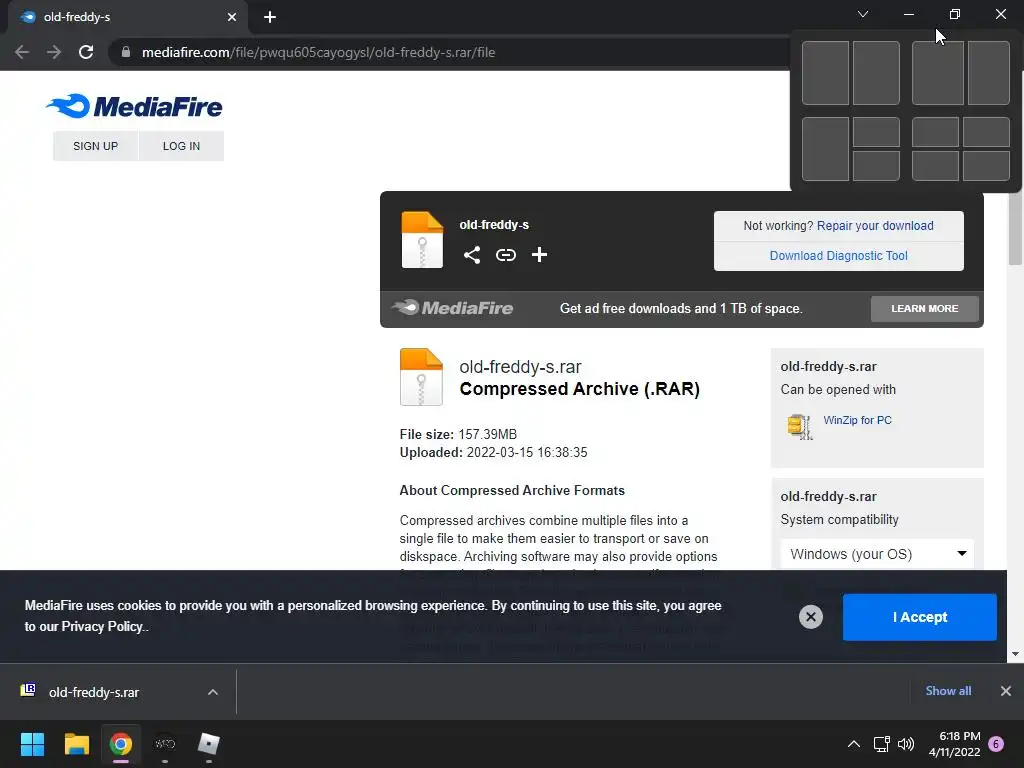Viewport: 1024px width, 768px height.
Task: Expand options for old-freddy-s.rar download
Action: 213,692
